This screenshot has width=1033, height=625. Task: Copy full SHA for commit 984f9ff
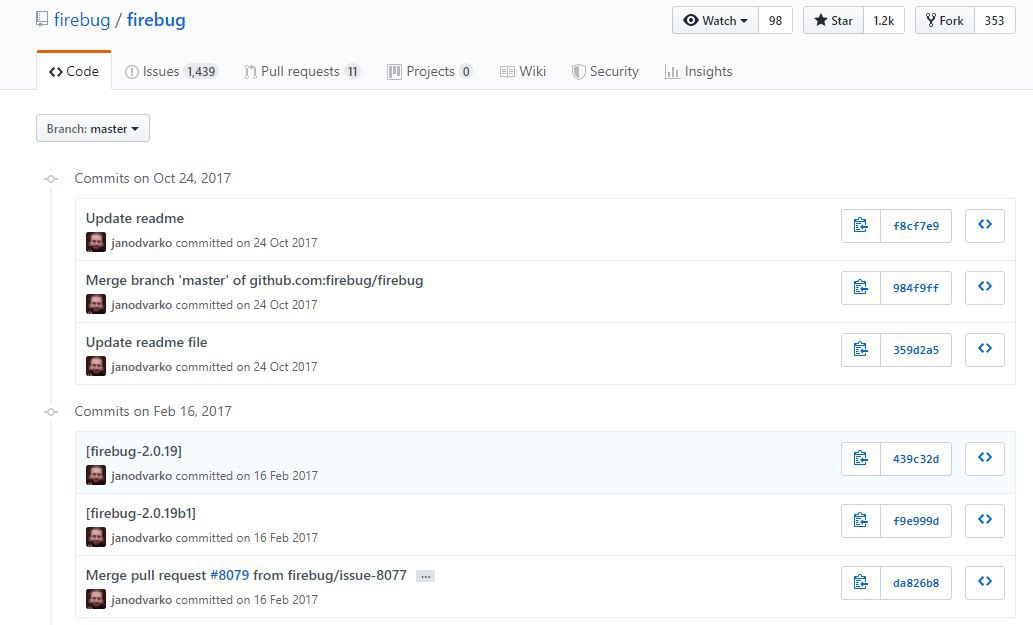860,288
